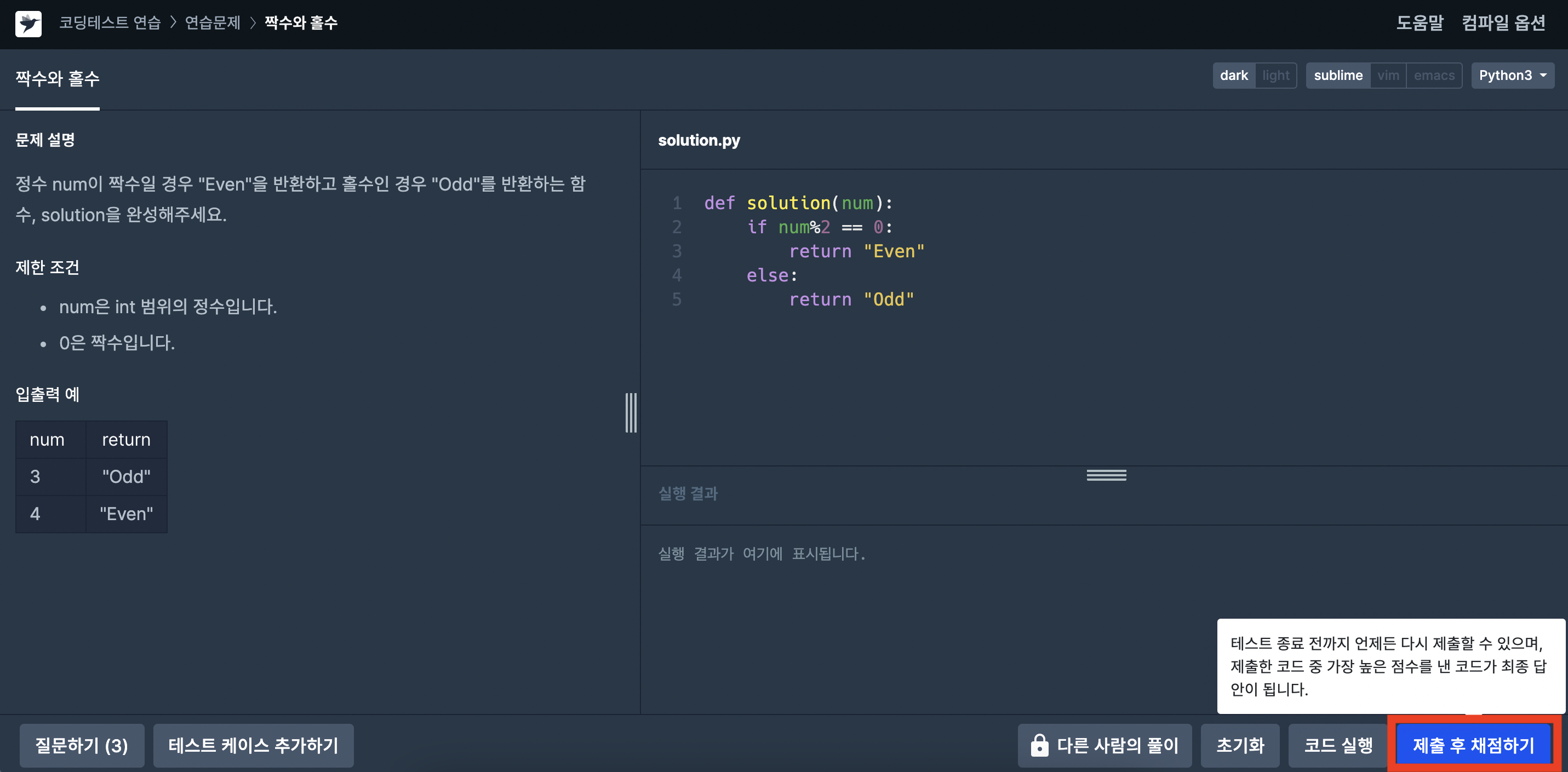Image resolution: width=1568 pixels, height=772 pixels.
Task: Grab the horizontal result panel splitter handle
Action: [x=1107, y=475]
